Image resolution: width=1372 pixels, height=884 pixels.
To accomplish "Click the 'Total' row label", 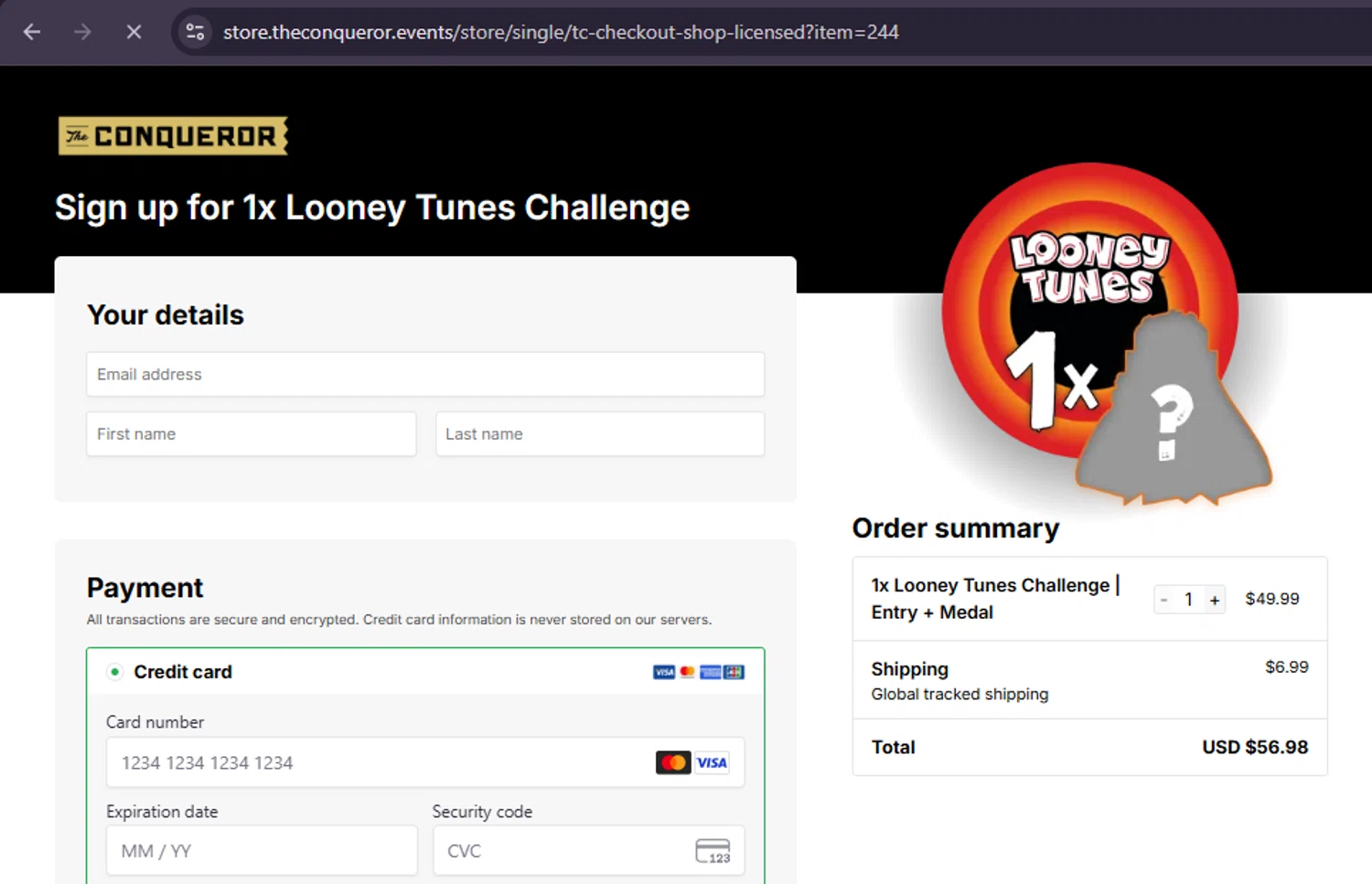I will [x=893, y=747].
